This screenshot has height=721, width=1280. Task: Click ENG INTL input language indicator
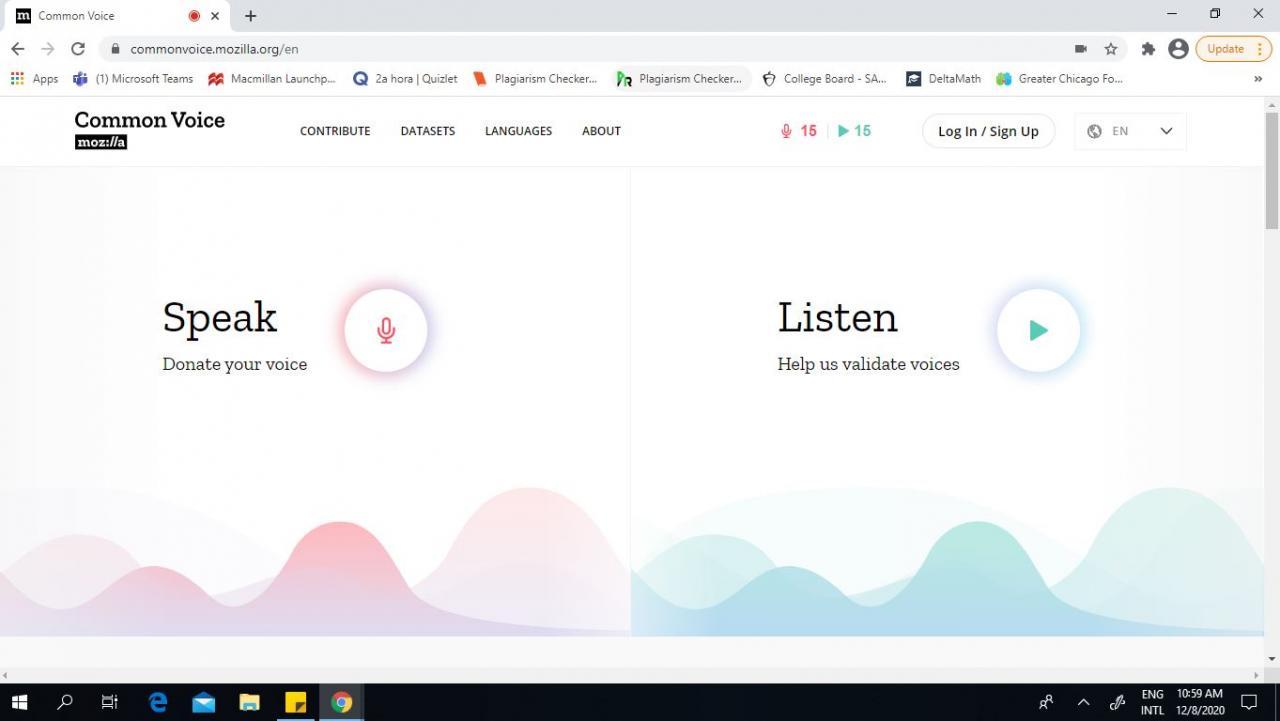coord(1152,702)
